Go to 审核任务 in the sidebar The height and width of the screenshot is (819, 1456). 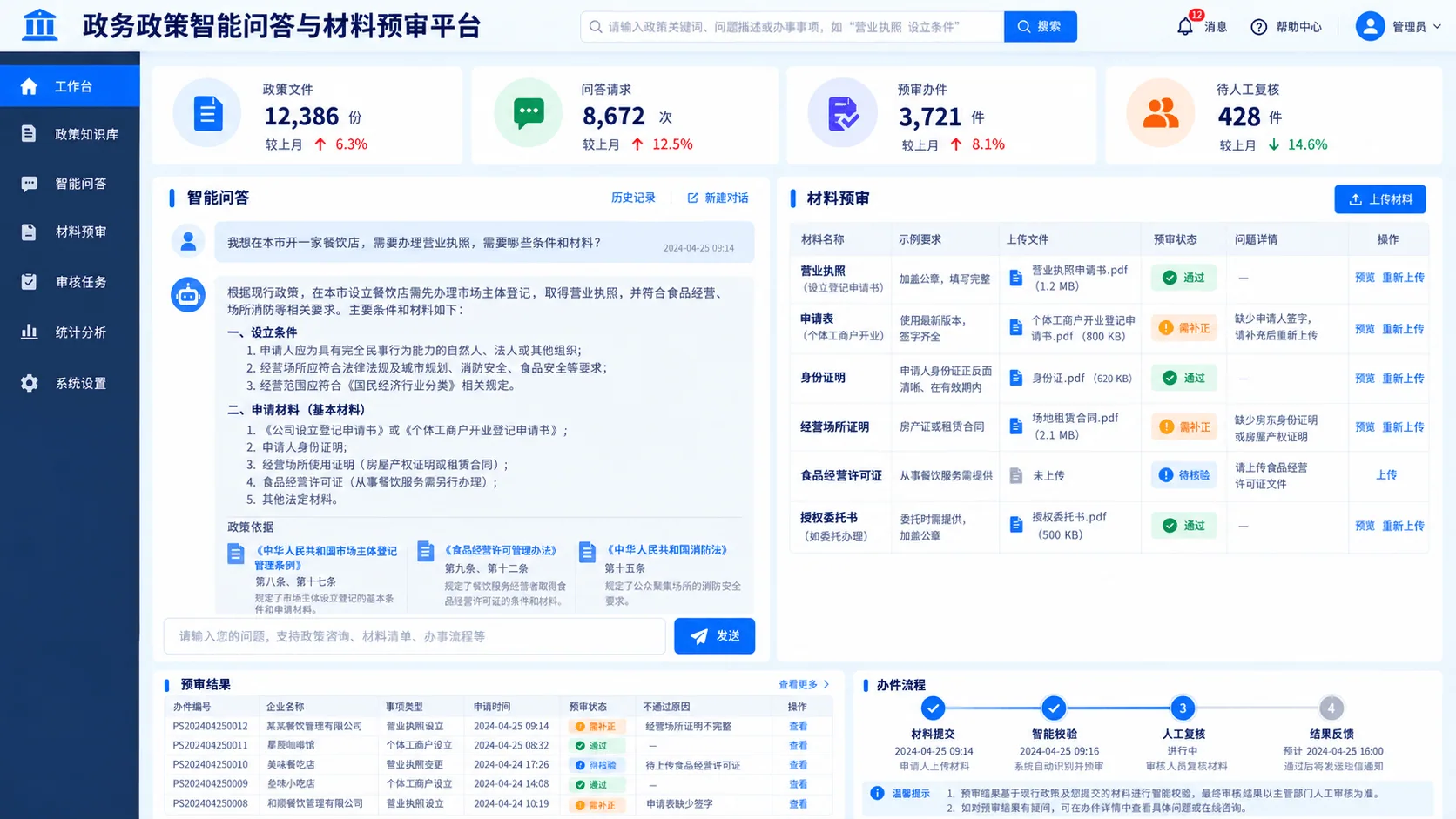[x=70, y=282]
